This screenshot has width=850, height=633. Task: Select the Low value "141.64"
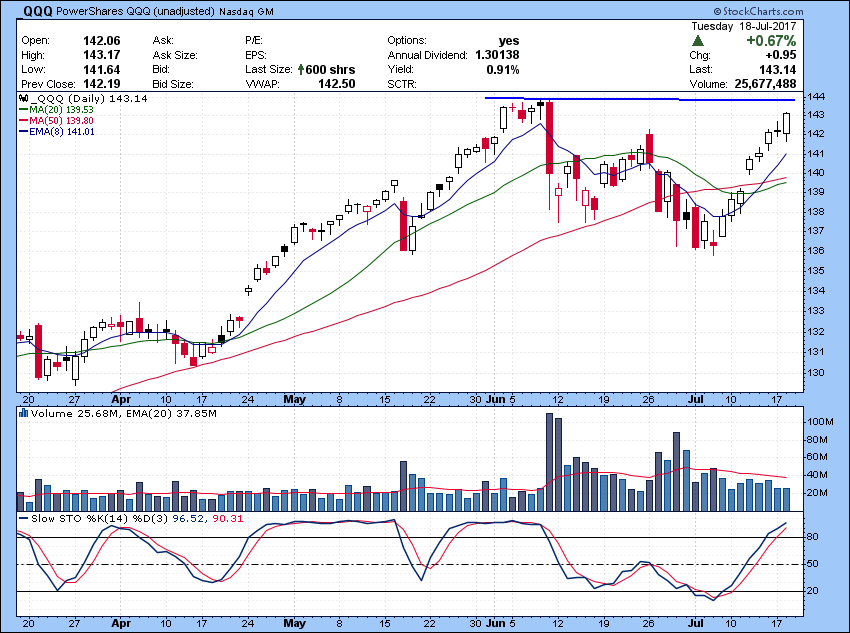click(x=102, y=69)
